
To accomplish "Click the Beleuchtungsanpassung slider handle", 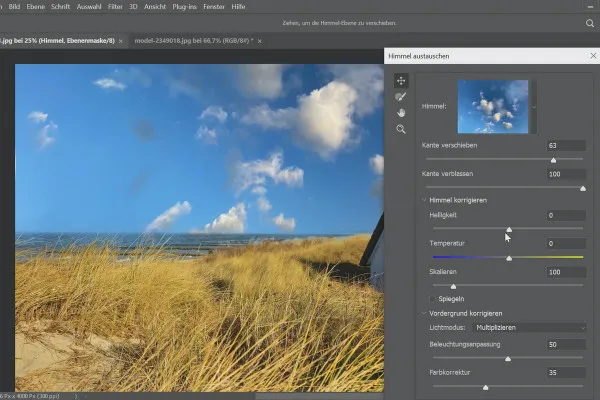I will [508, 359].
